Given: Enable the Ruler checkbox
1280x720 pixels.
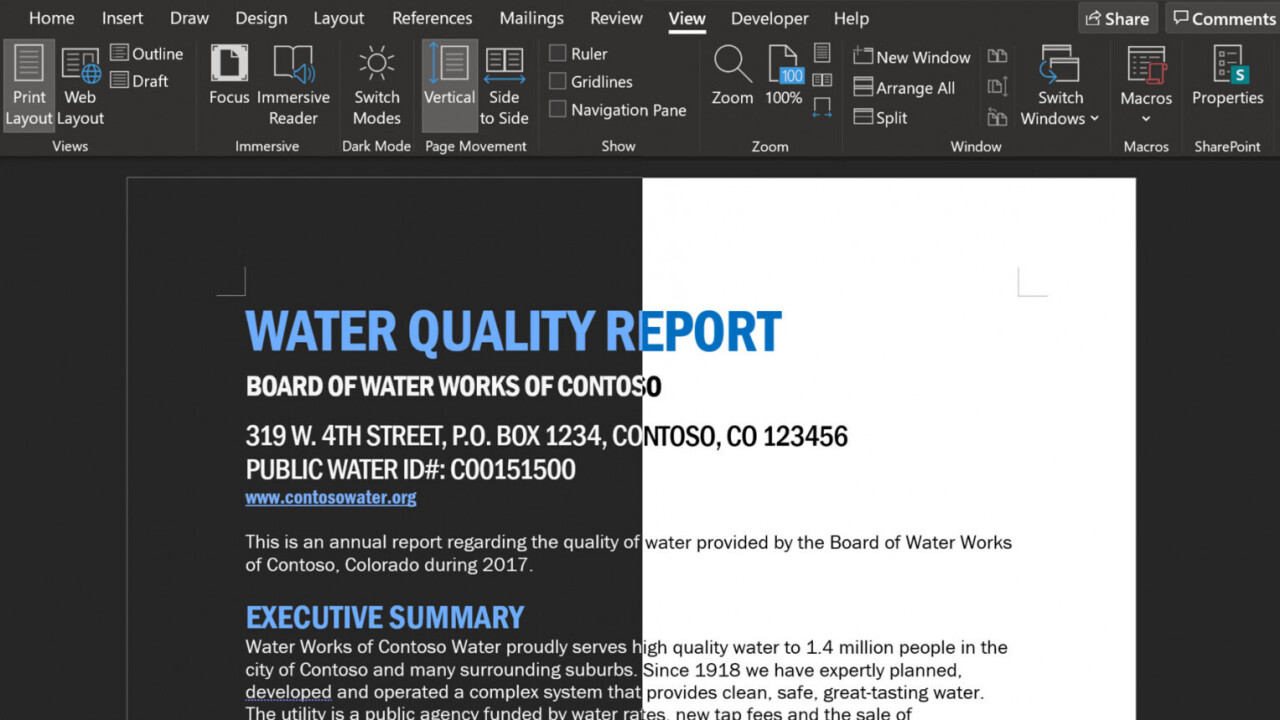Looking at the screenshot, I should (558, 54).
